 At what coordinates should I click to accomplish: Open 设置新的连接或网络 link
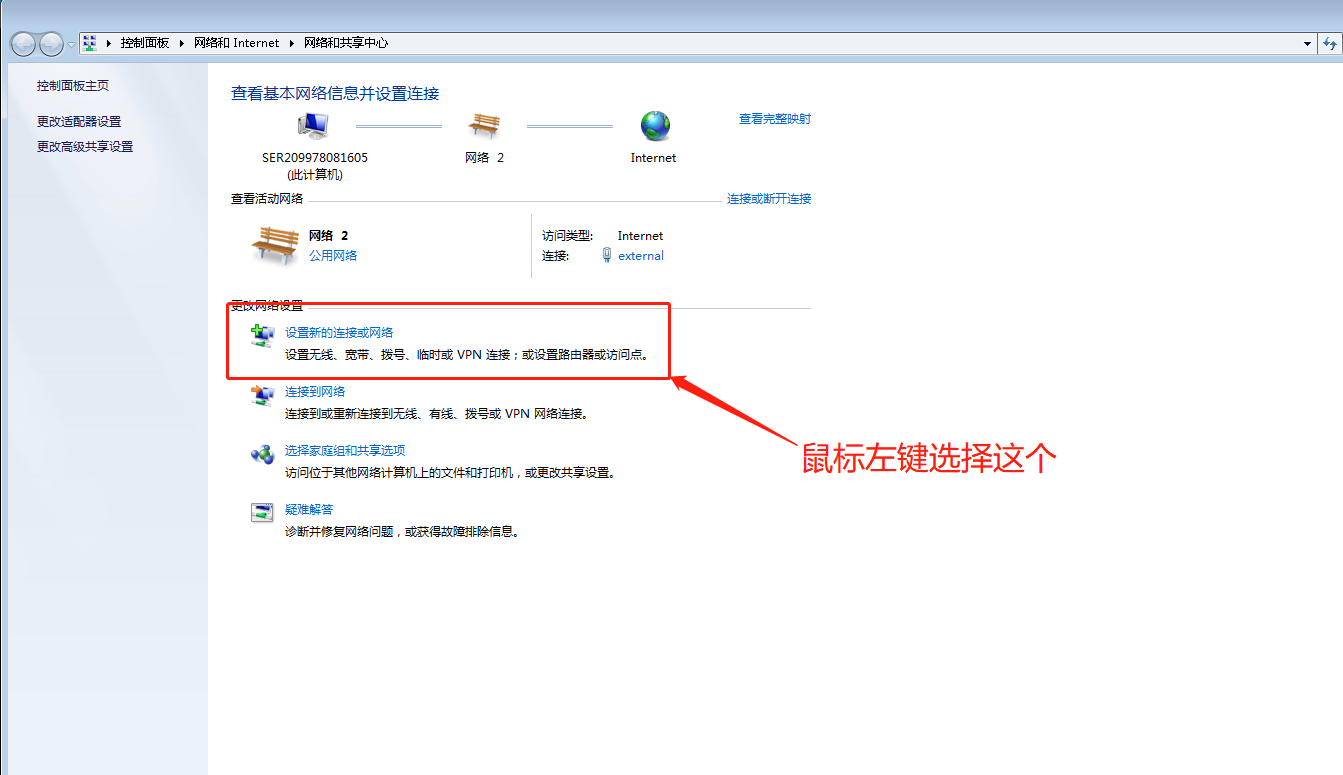339,333
